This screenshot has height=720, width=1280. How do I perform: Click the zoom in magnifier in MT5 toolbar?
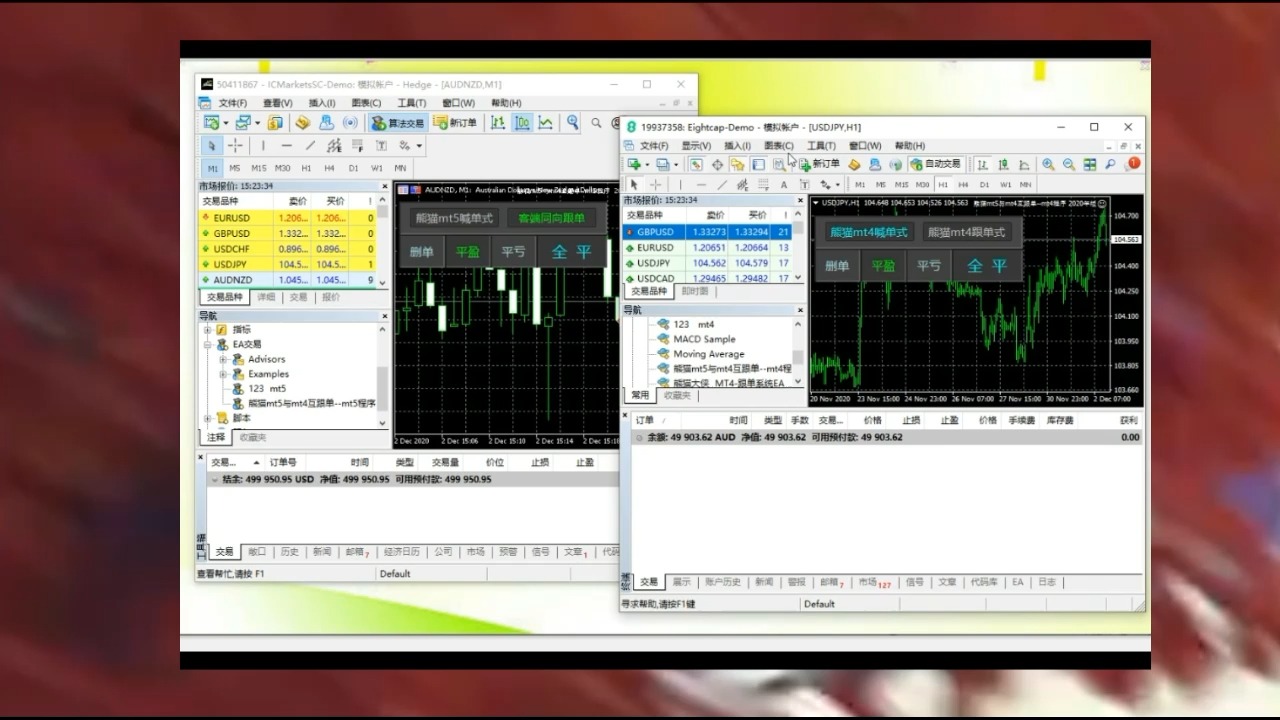[x=573, y=123]
